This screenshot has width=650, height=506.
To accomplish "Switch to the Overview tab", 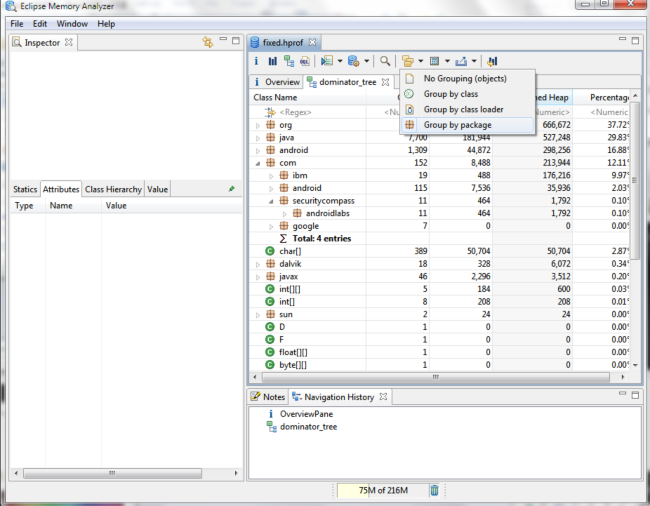I will [x=276, y=82].
